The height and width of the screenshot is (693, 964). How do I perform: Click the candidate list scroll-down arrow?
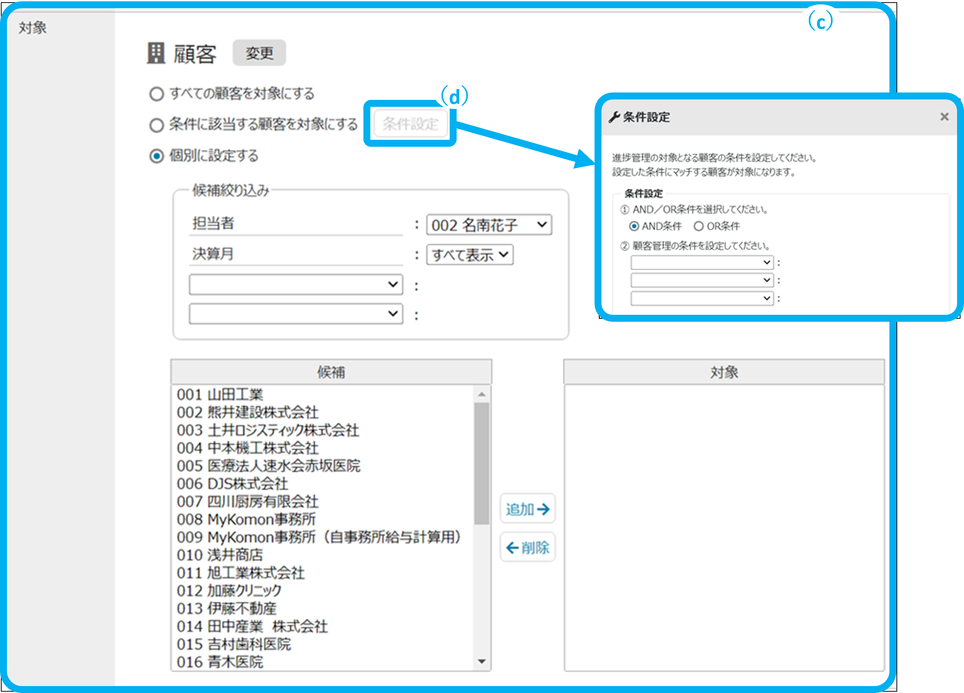point(482,661)
